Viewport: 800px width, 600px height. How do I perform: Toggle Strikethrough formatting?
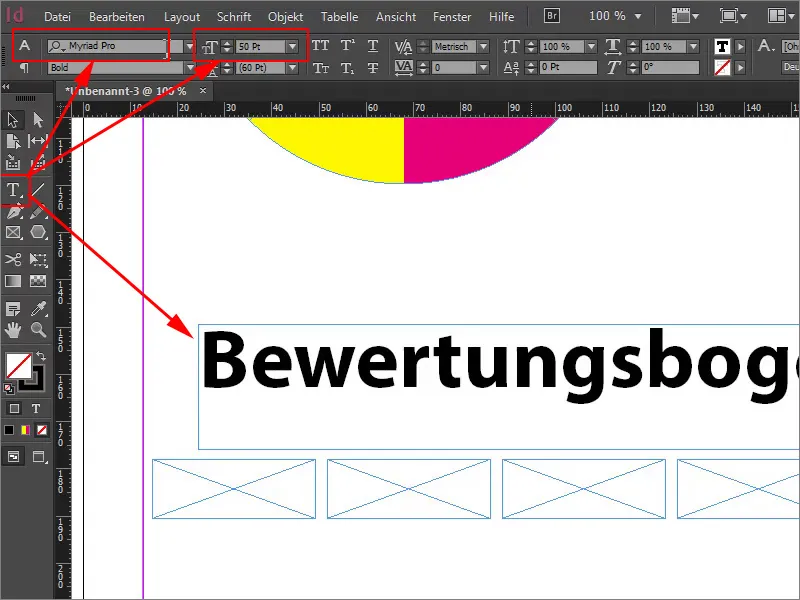pos(373,67)
